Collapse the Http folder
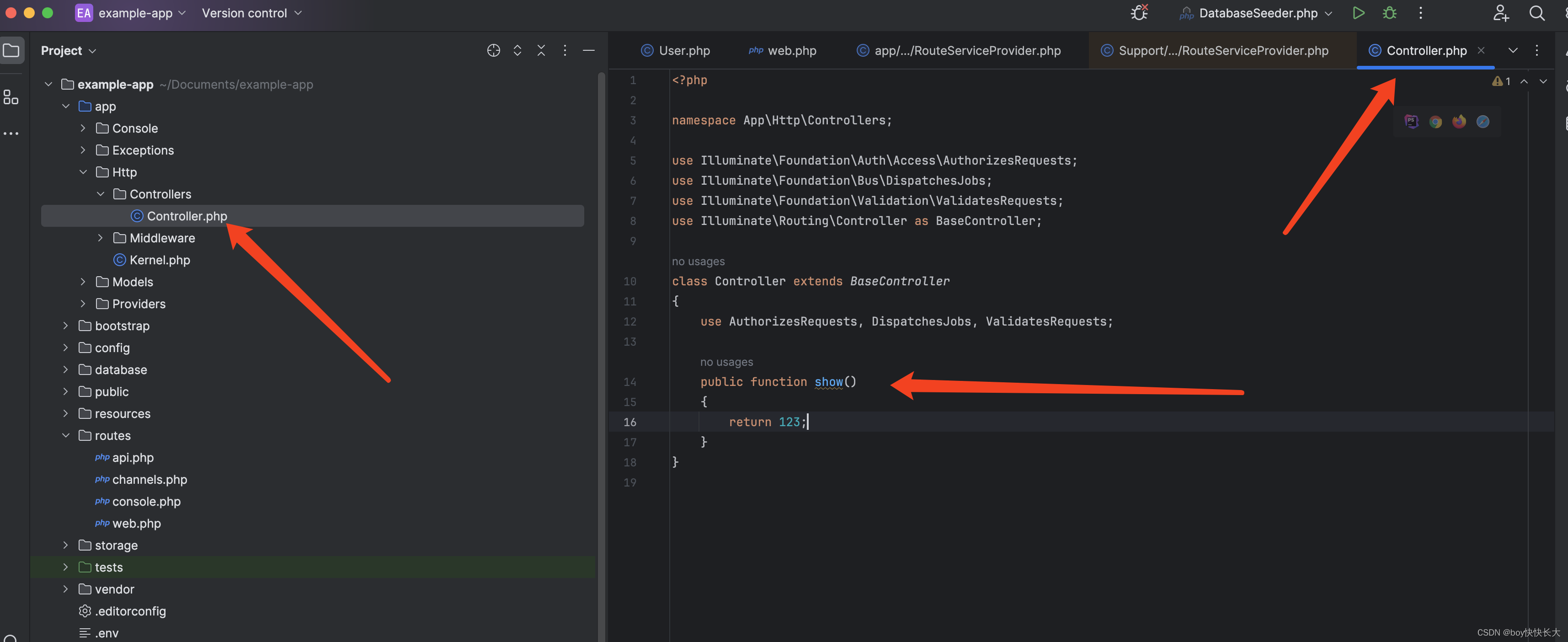The height and width of the screenshot is (642, 1568). [x=83, y=172]
